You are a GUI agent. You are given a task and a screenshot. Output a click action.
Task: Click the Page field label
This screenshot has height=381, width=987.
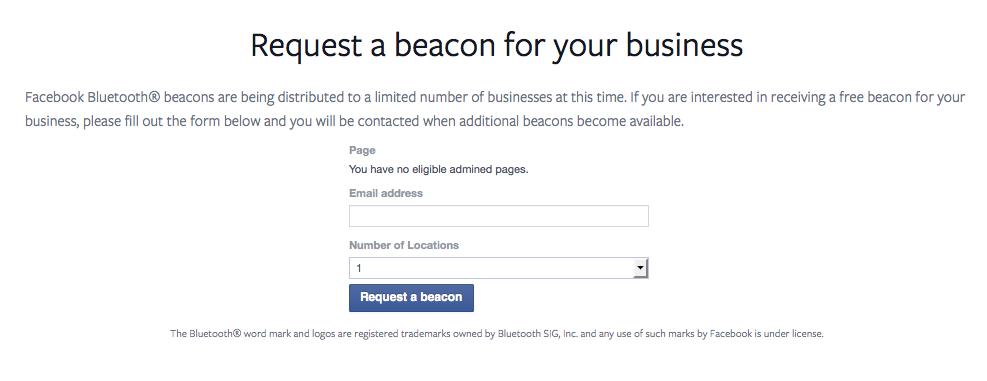tap(362, 151)
